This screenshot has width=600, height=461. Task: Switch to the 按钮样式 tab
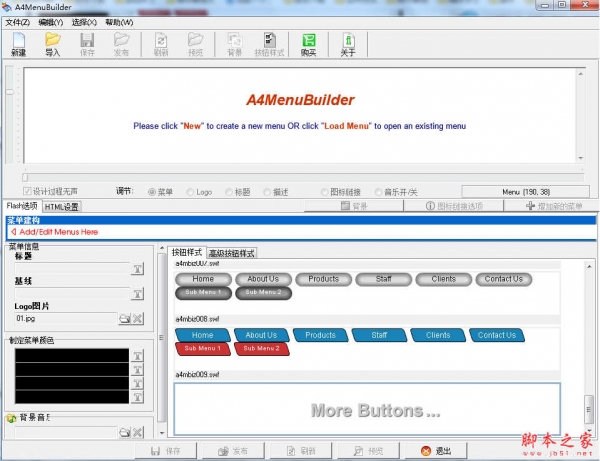pos(187,252)
